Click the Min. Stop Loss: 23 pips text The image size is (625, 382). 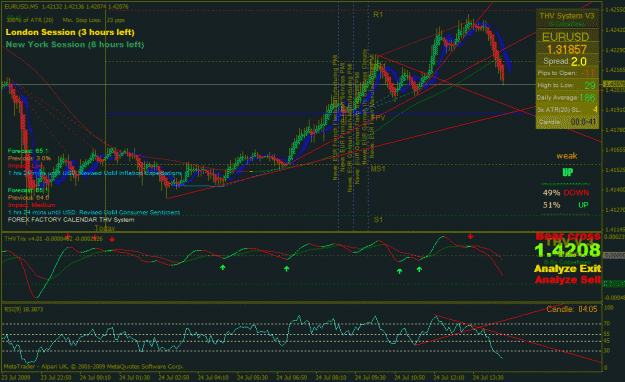94,20
